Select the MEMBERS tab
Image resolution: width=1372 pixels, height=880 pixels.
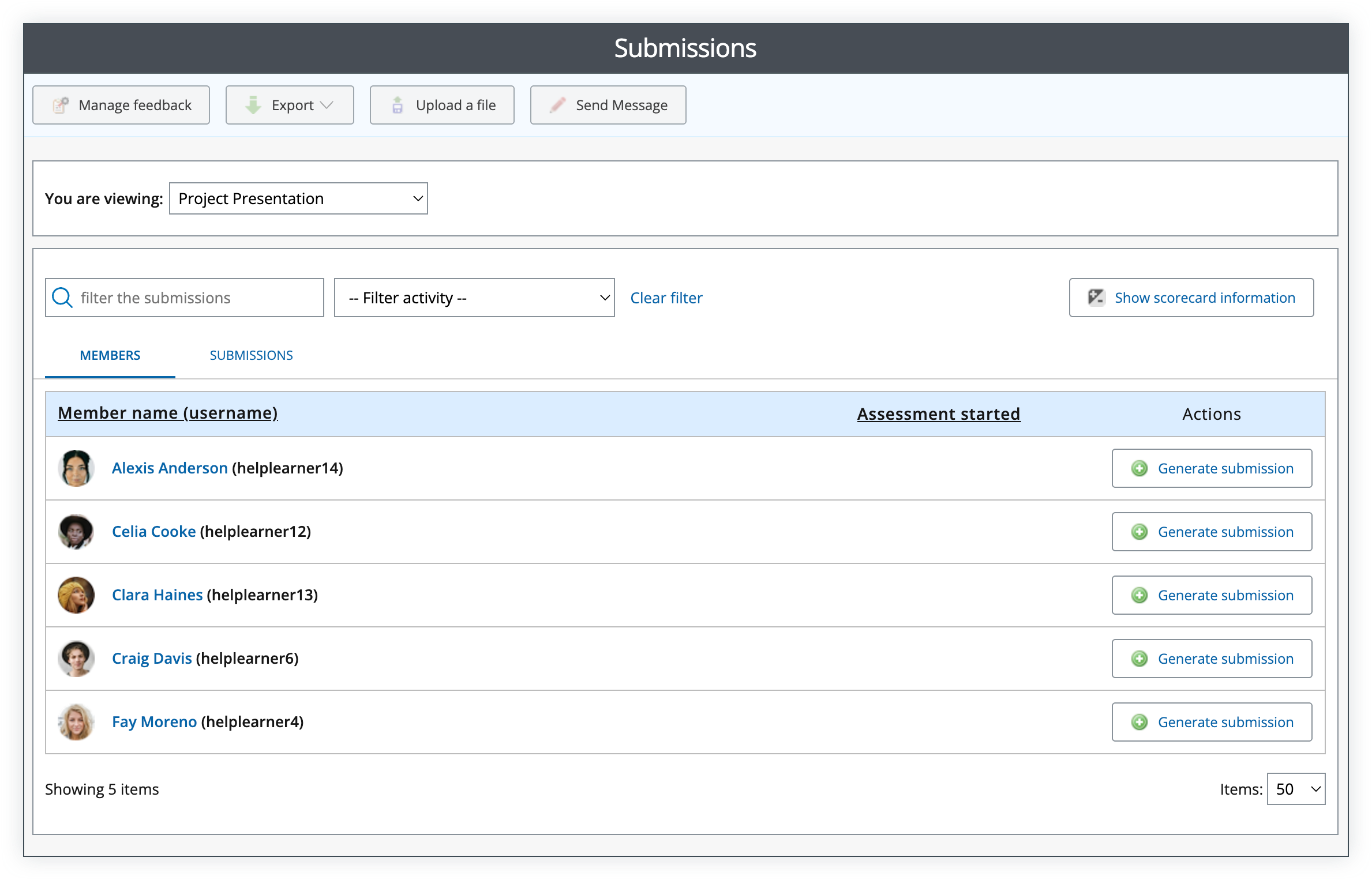110,355
